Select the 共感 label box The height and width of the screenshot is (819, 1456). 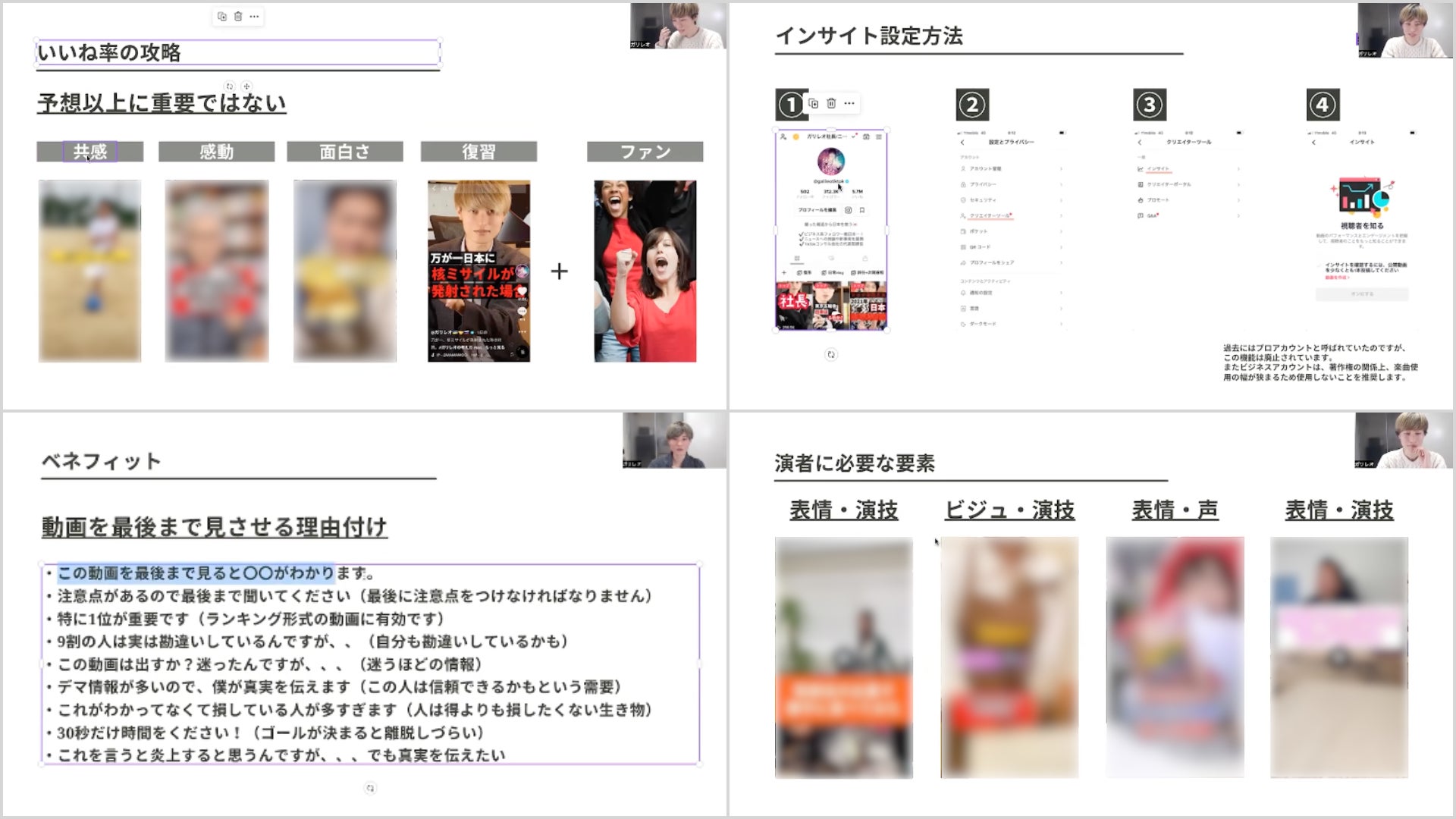click(89, 152)
